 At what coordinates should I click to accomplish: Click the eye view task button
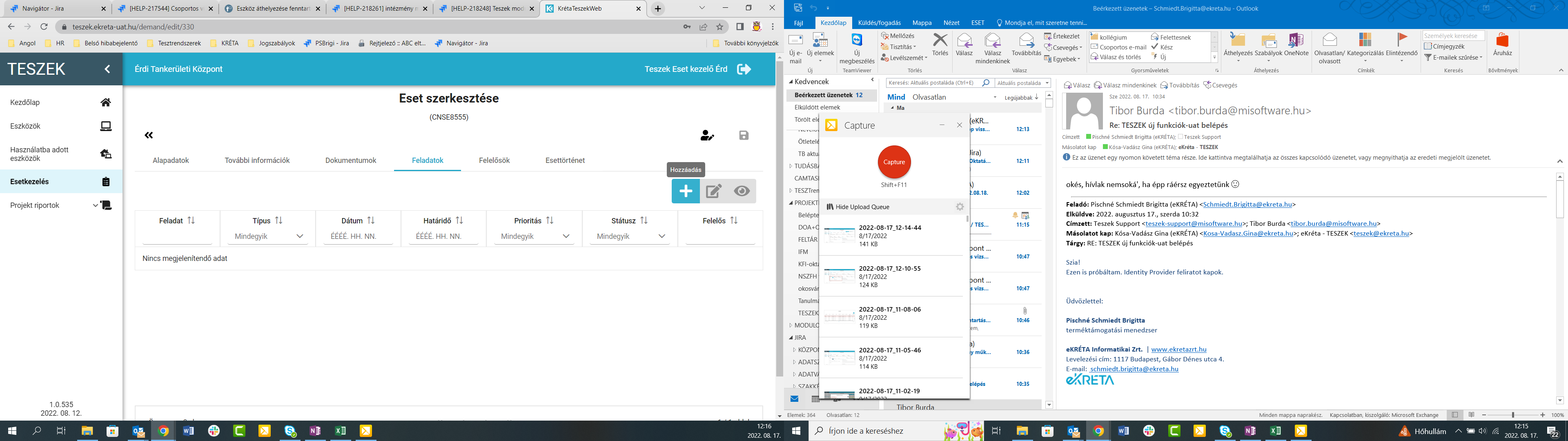[742, 191]
